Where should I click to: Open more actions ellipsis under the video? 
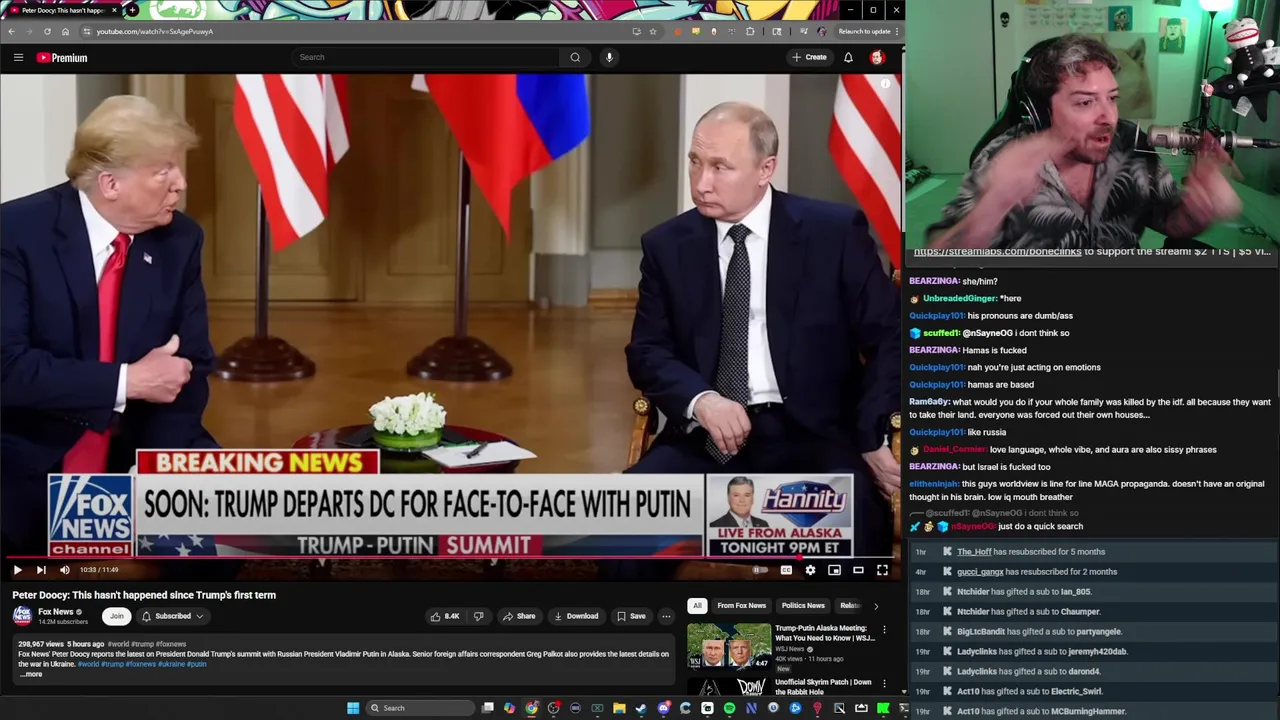(666, 616)
